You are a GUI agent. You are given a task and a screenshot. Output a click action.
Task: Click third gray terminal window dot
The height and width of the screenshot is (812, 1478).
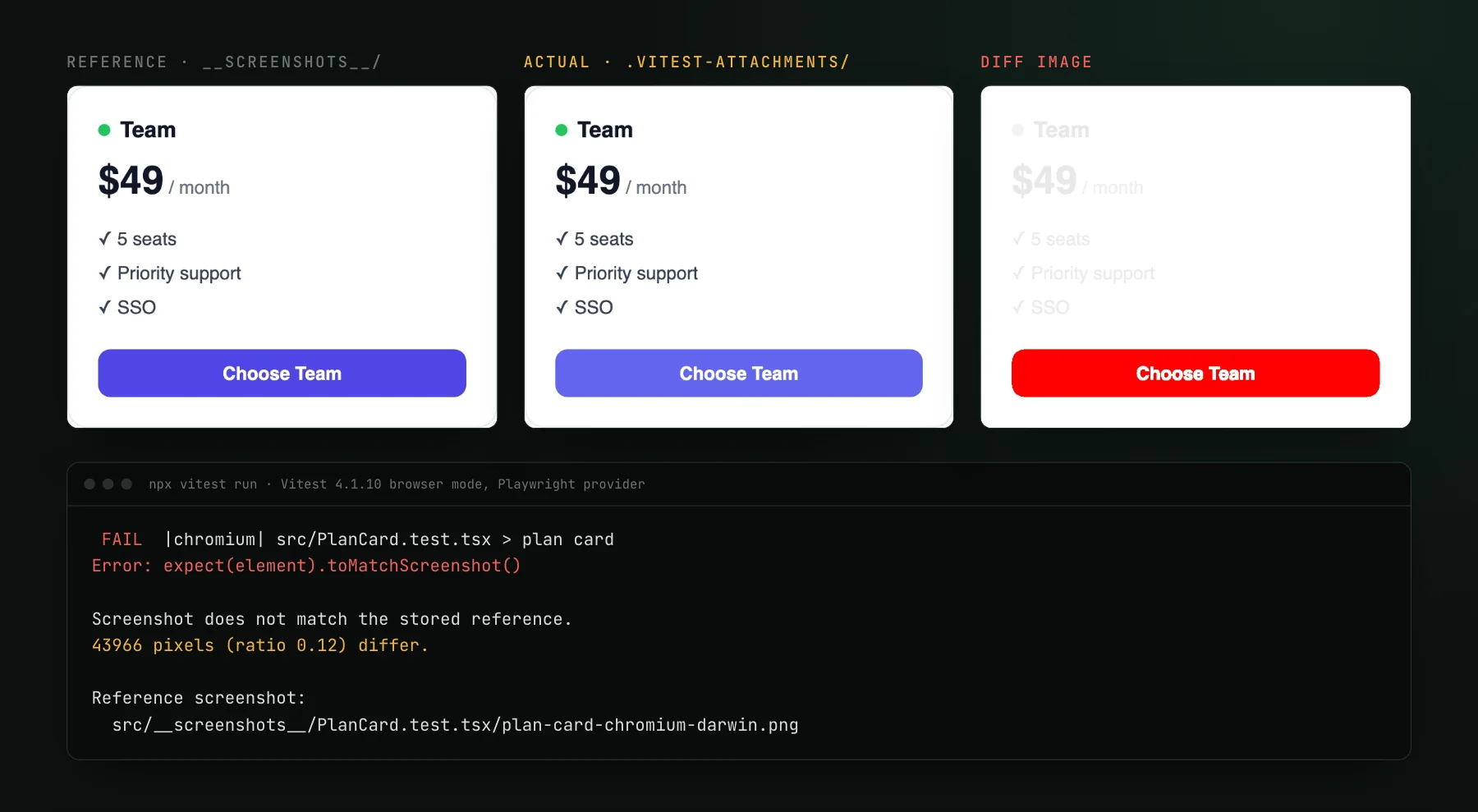pos(126,484)
